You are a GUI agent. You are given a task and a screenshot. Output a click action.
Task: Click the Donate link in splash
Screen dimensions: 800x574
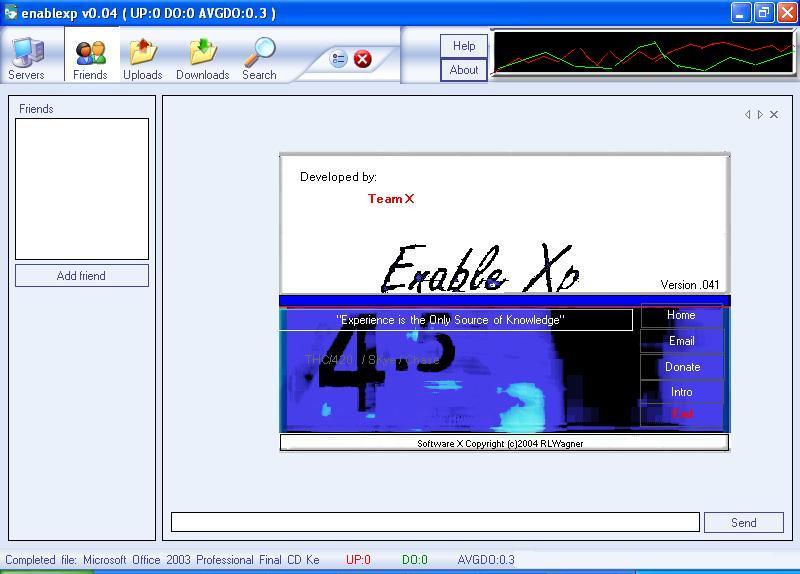682,367
